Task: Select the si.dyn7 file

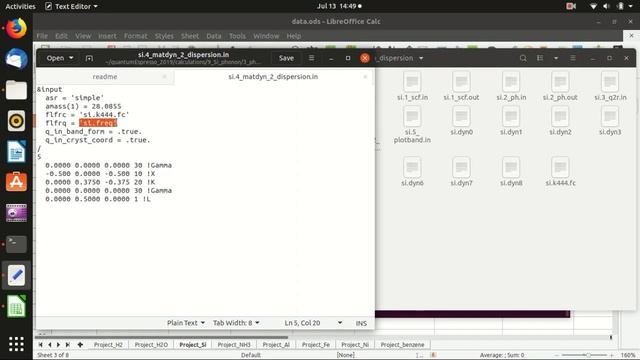Action: [461, 172]
